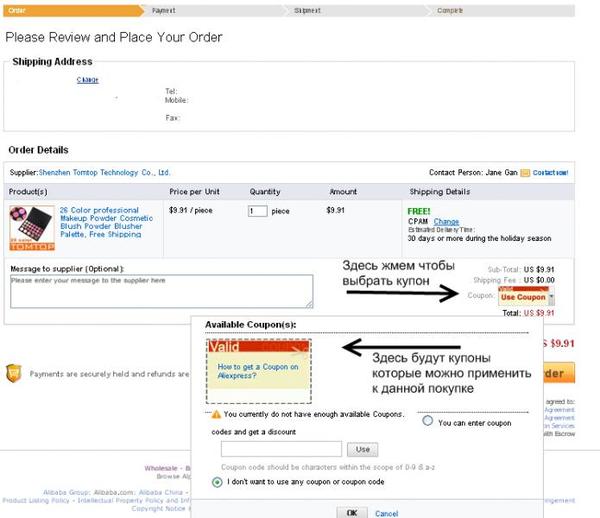Click the Payment step in progress bar
Screen dimensions: 600x518
tap(167, 9)
